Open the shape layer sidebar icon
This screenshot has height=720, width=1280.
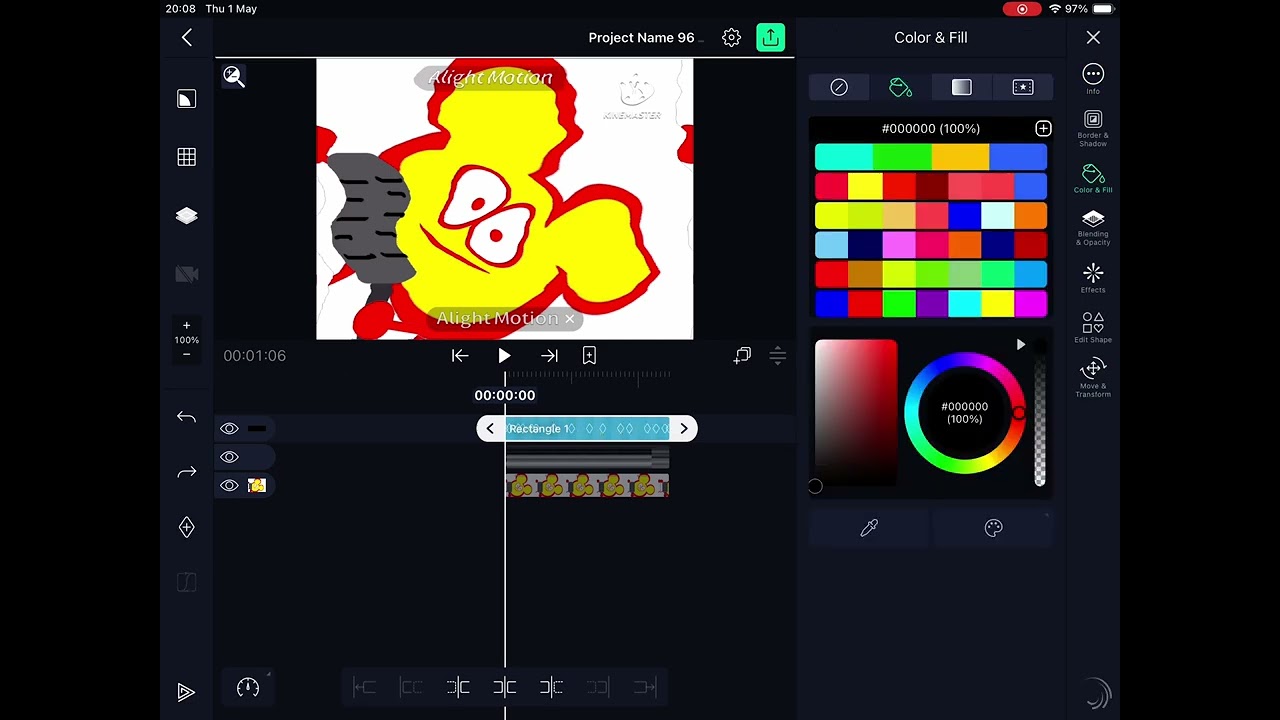point(187,99)
